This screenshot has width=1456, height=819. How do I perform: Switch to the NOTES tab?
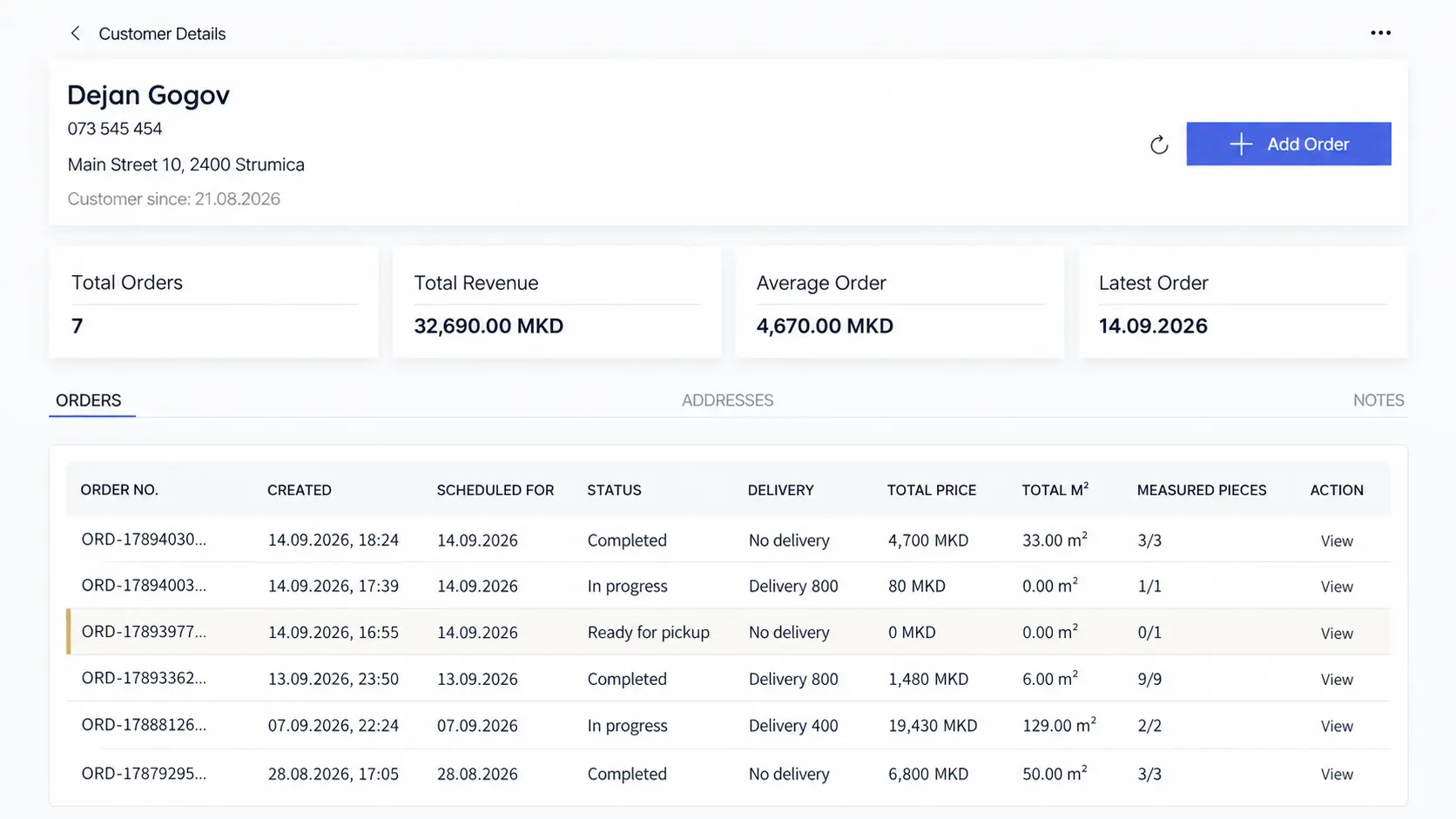pos(1378,400)
